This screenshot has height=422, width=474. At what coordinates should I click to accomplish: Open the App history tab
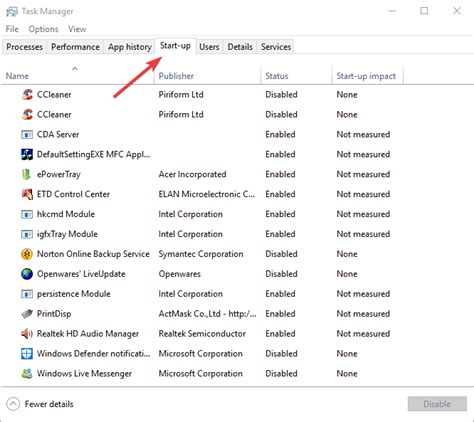pos(130,47)
